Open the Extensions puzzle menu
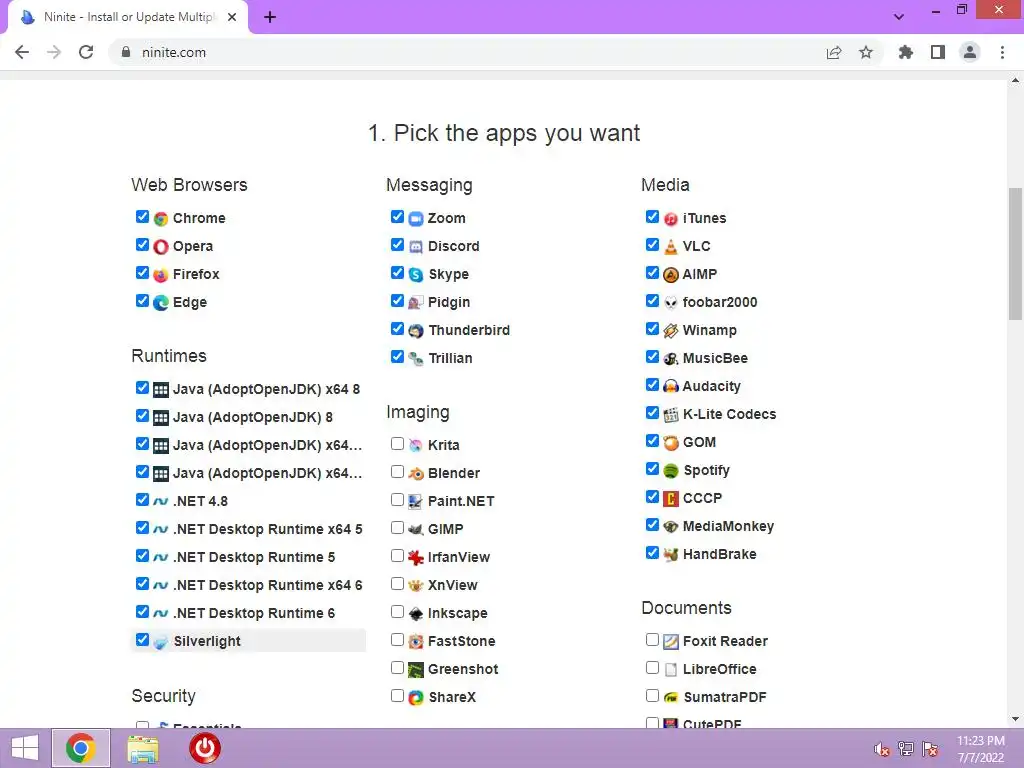1024x768 pixels. [x=906, y=52]
